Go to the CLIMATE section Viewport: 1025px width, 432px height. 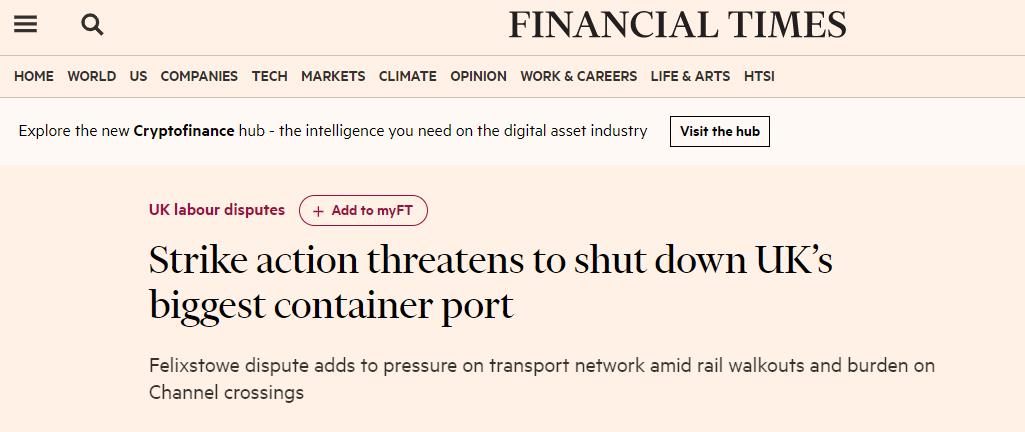pyautogui.click(x=408, y=76)
